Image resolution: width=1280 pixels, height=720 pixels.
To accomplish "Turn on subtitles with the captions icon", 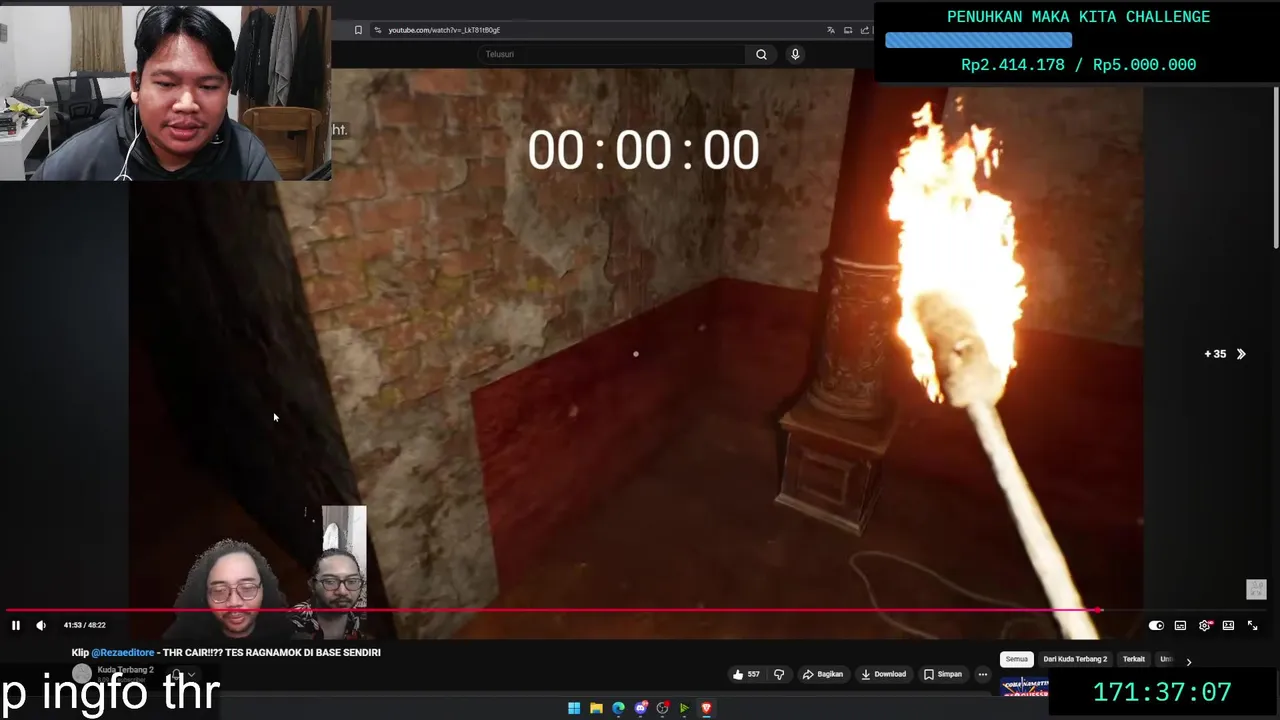I will pyautogui.click(x=1180, y=625).
